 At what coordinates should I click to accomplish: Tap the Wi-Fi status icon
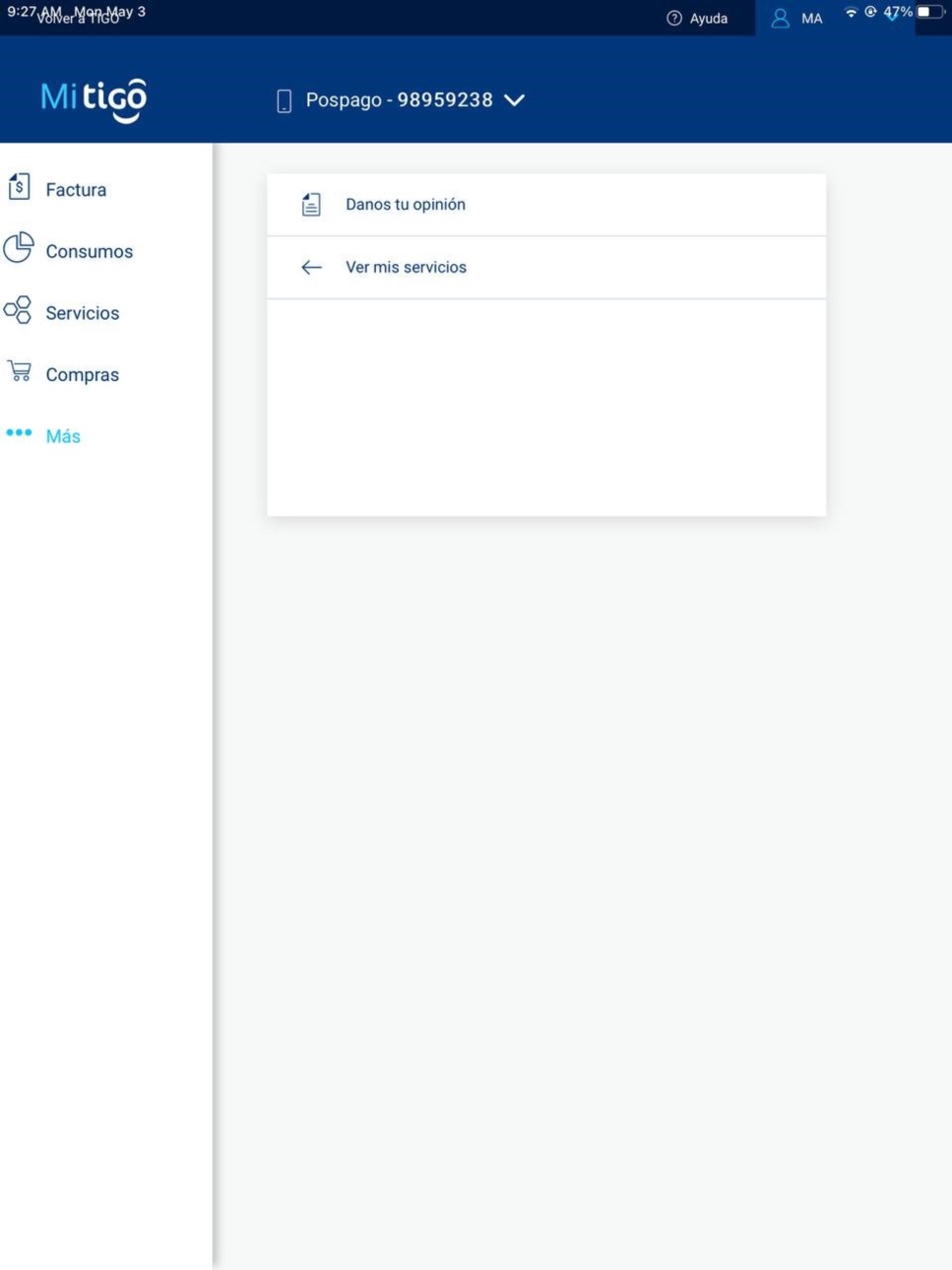(851, 13)
